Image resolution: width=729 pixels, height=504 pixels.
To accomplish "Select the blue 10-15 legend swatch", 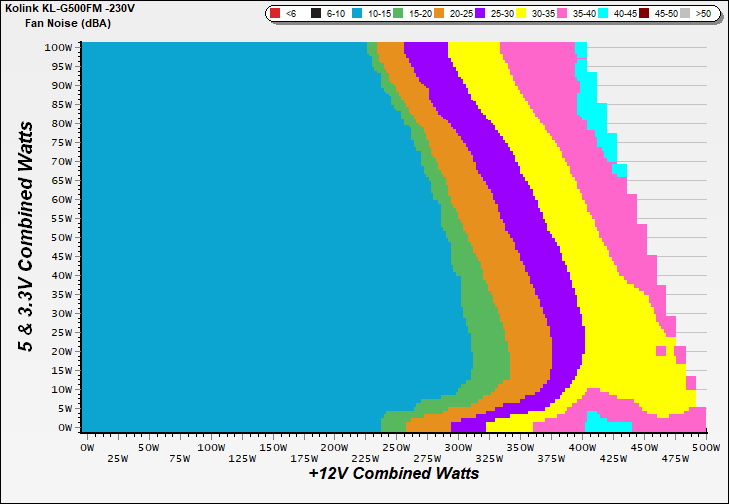I will click(x=356, y=13).
